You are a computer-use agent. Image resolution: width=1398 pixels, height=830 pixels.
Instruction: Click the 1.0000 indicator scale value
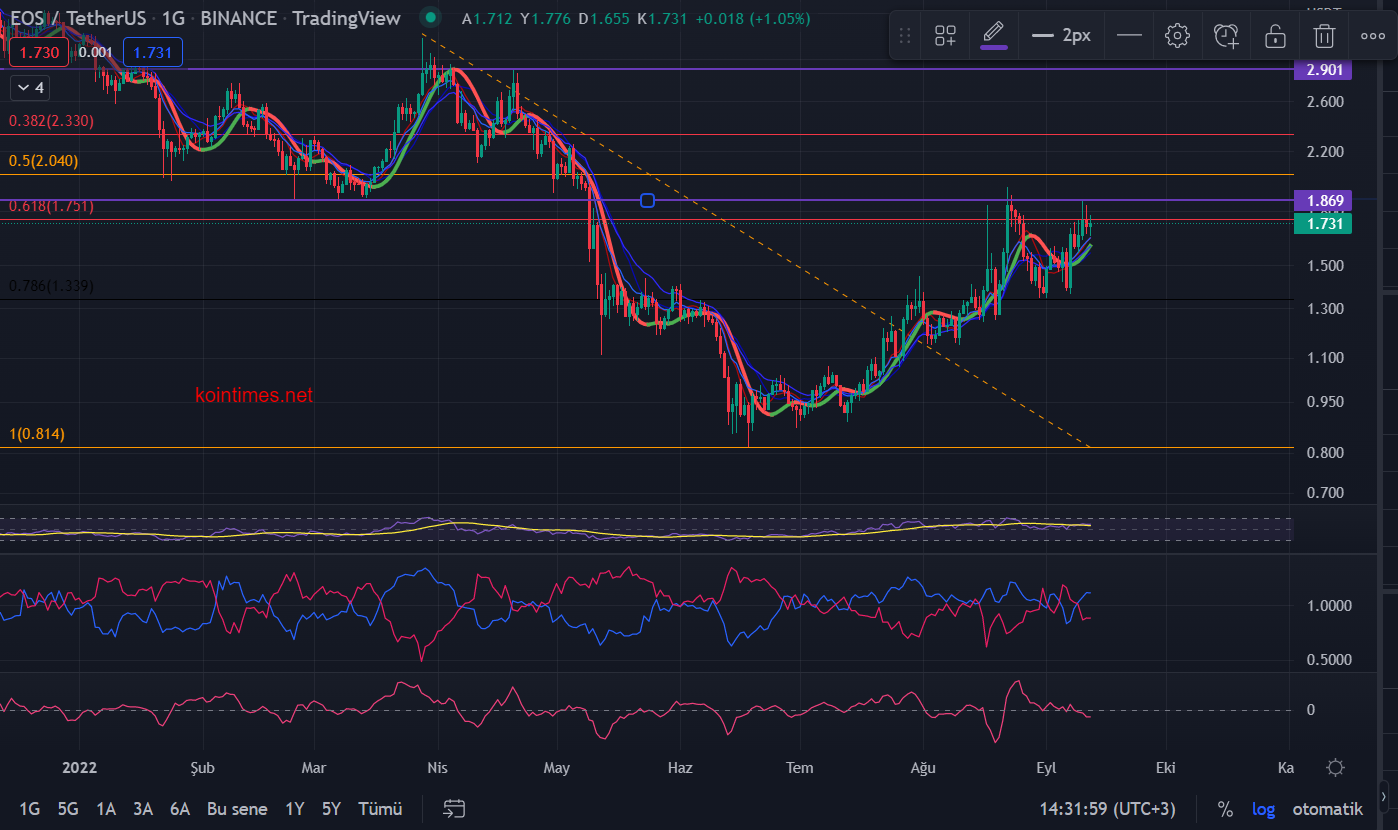[1330, 605]
